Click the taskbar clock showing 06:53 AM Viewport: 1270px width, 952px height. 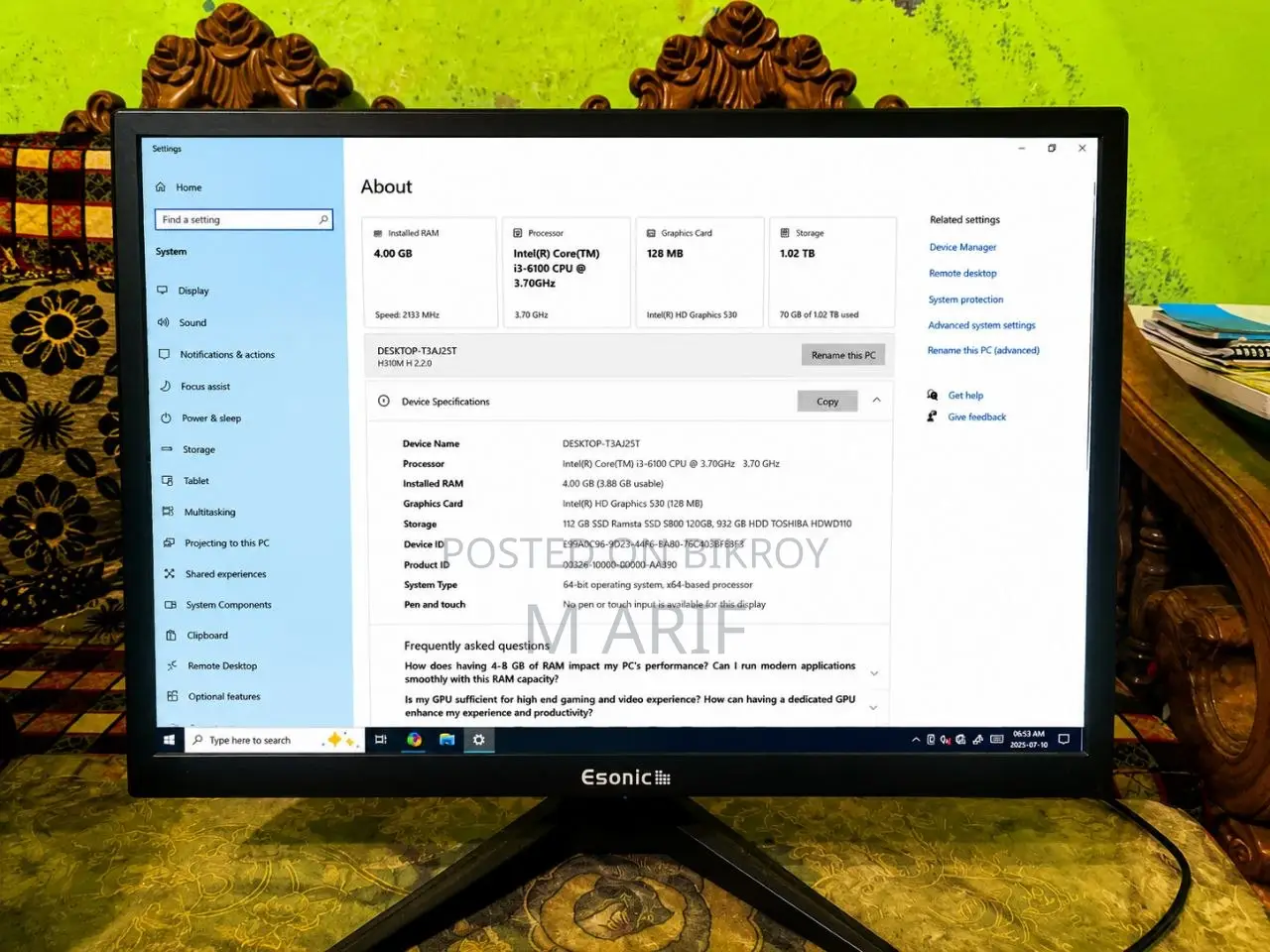pyautogui.click(x=1029, y=740)
